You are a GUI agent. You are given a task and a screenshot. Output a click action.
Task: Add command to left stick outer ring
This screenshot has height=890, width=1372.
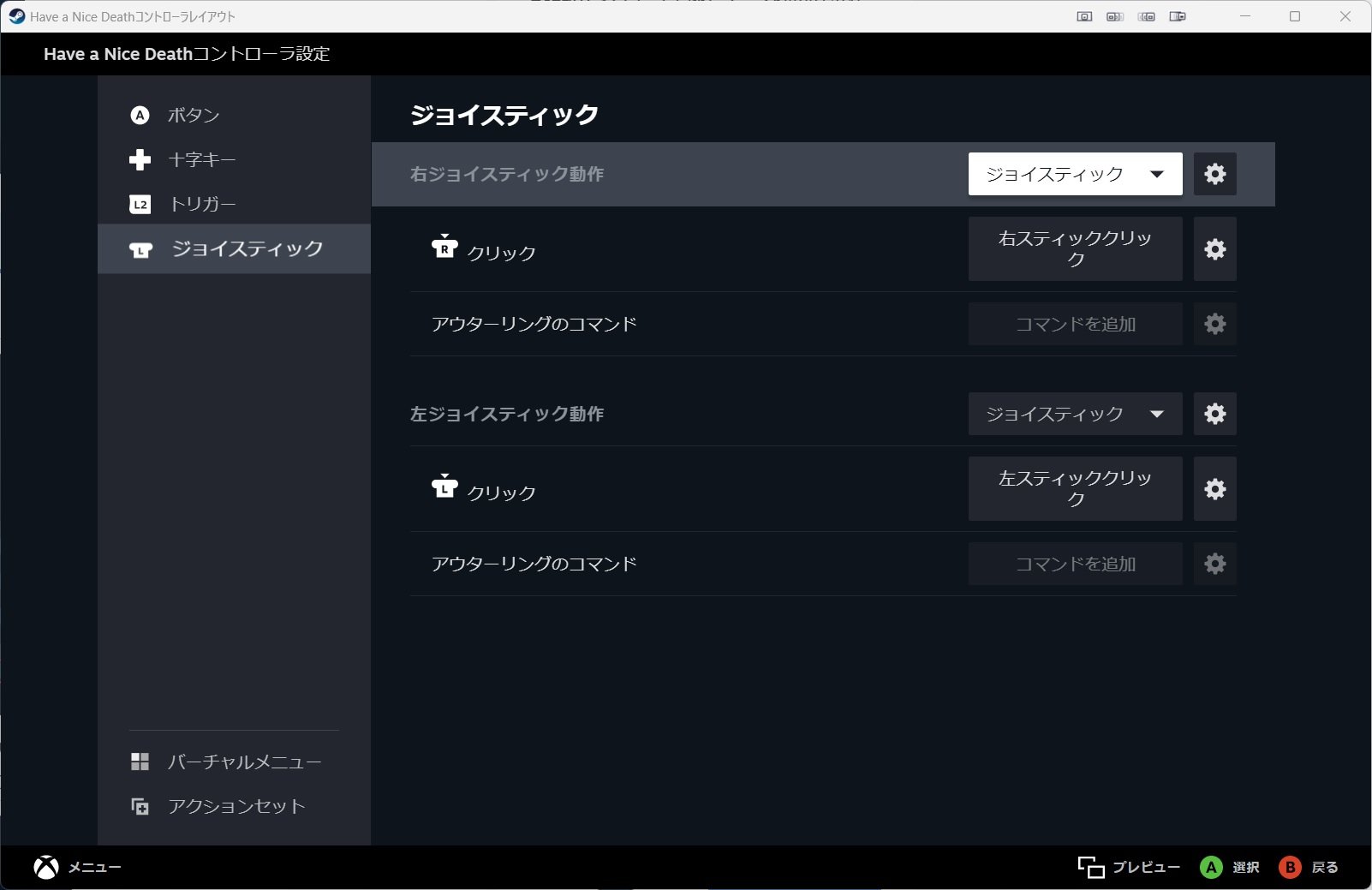1075,564
